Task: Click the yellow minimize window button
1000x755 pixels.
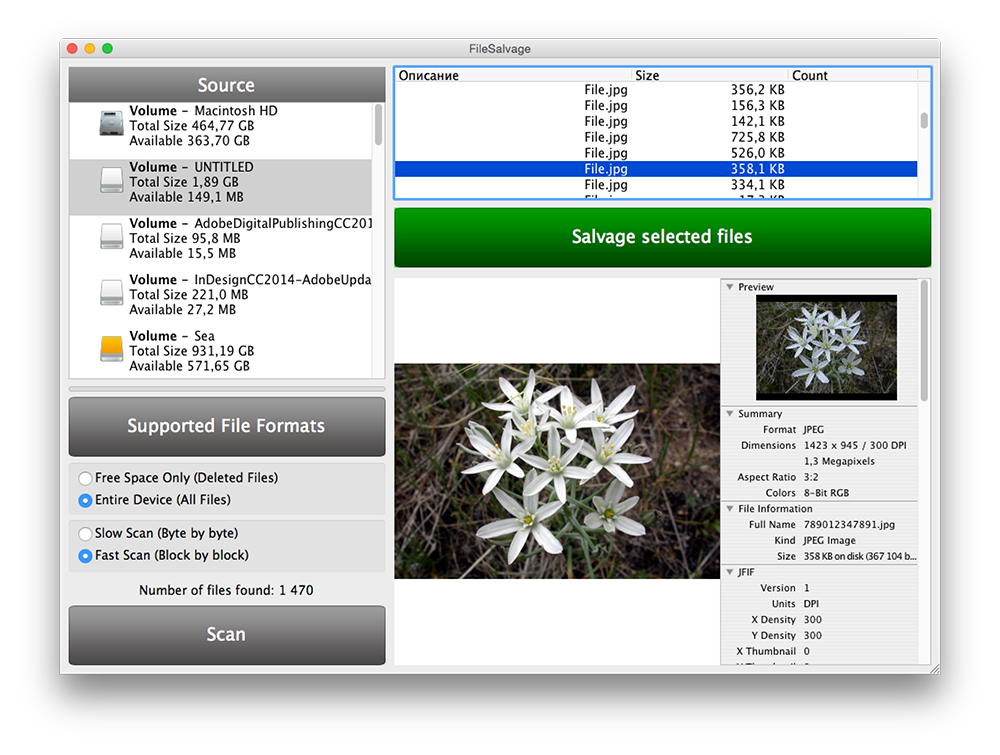Action: [90, 48]
